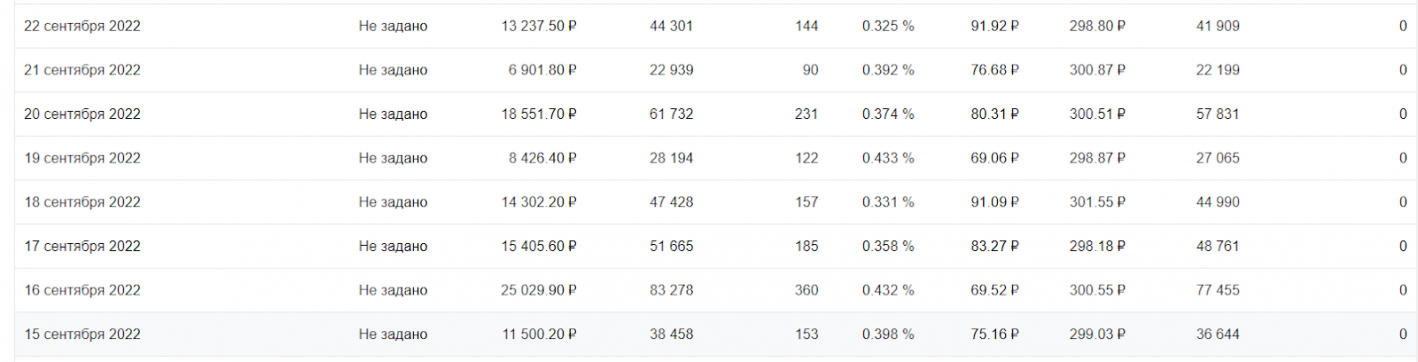This screenshot has width=1418, height=362.
Task: Click Не задано in the 20 сентября row
Action: click(x=393, y=114)
